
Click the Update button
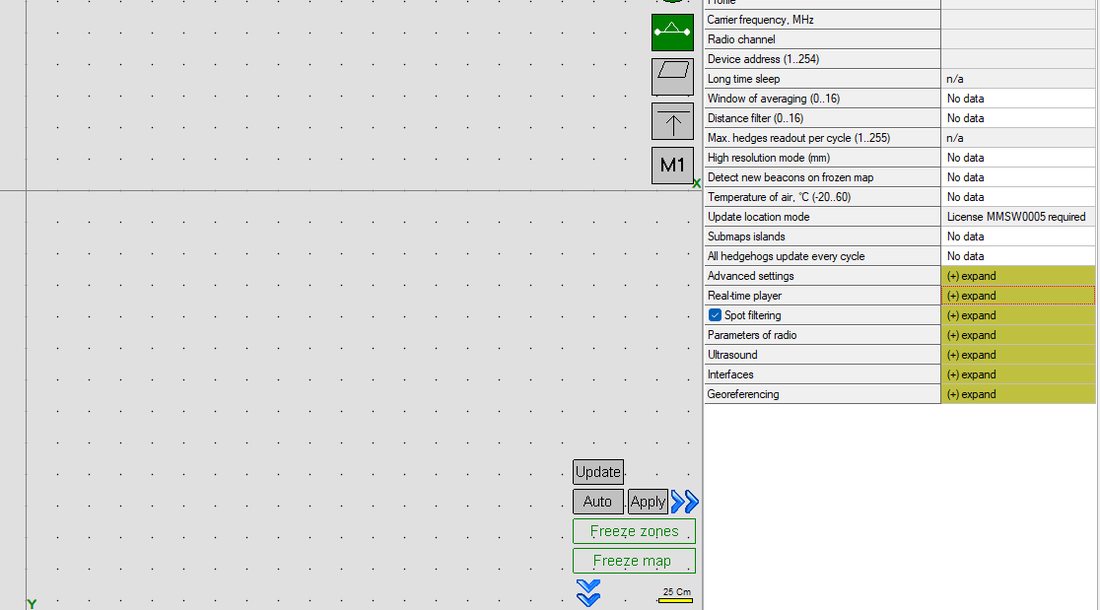click(598, 472)
